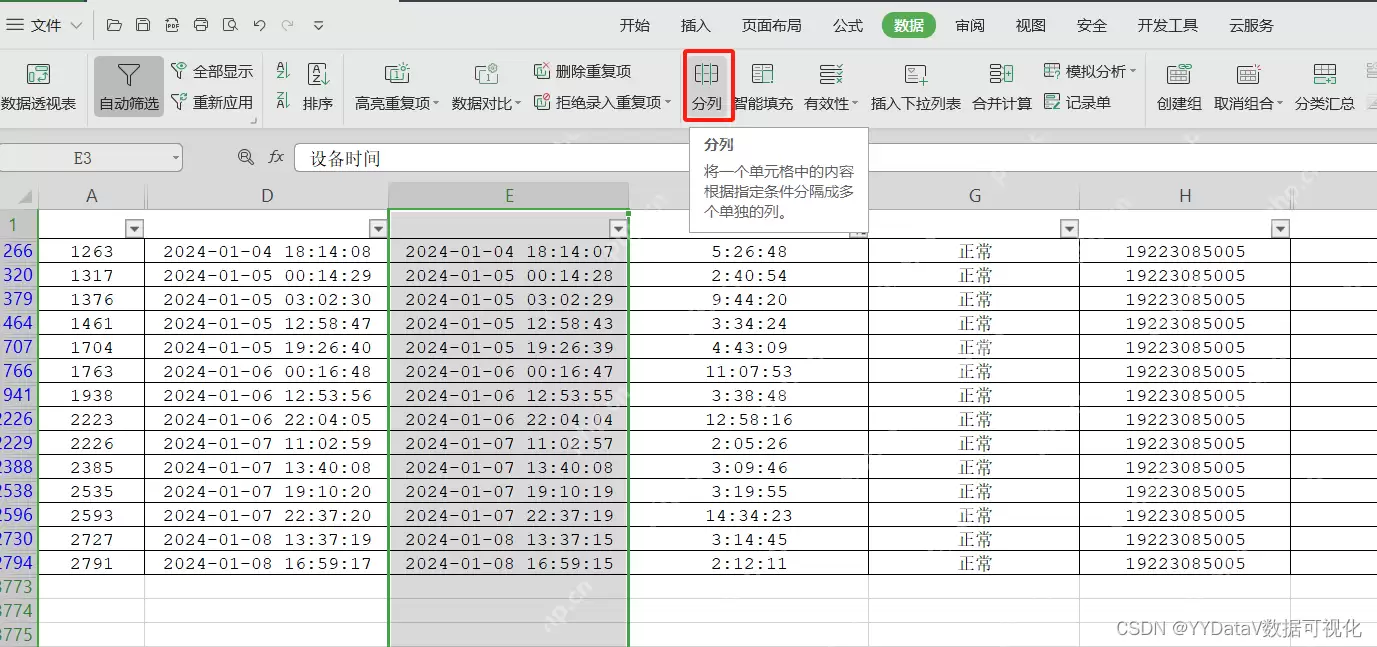Open the filter dropdown in column H

(x=1280, y=229)
